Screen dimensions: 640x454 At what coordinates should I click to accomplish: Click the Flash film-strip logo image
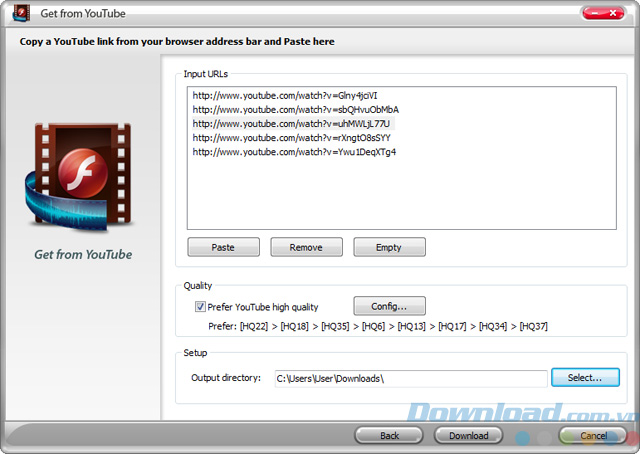(x=79, y=177)
